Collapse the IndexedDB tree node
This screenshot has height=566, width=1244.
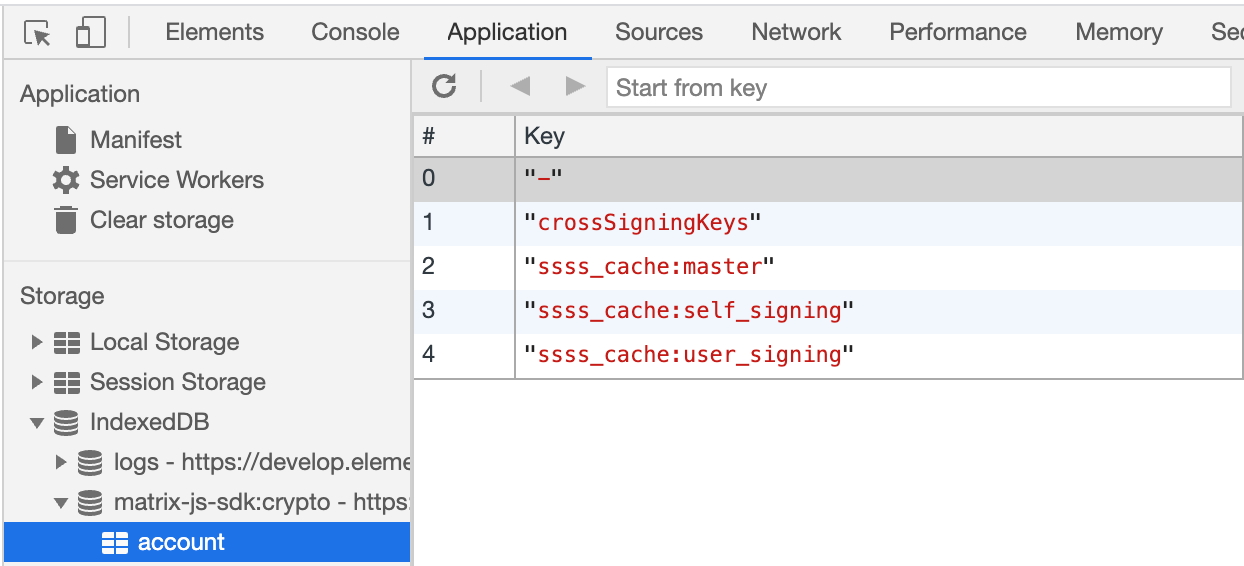(x=36, y=422)
